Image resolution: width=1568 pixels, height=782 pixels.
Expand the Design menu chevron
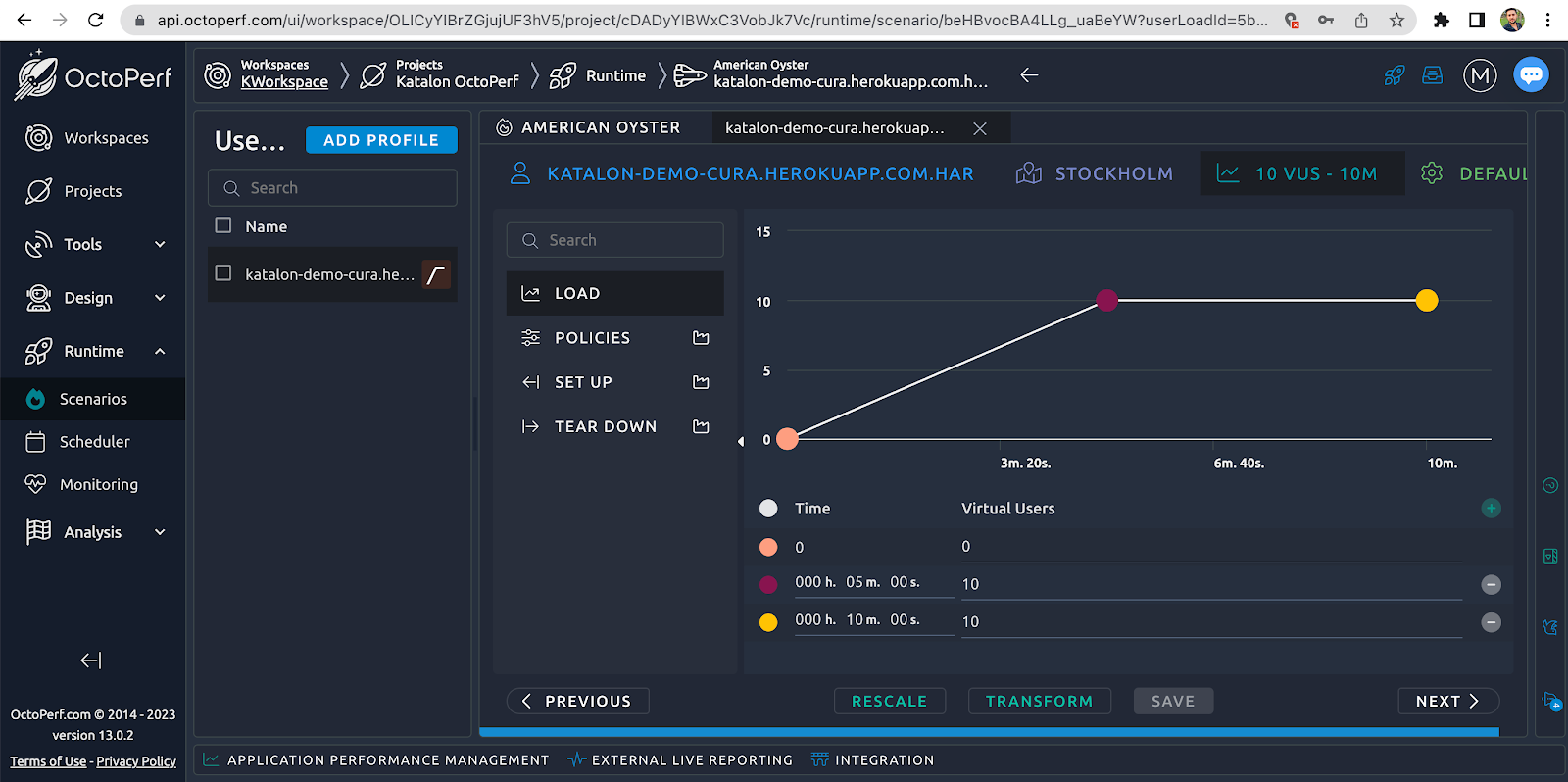(160, 298)
